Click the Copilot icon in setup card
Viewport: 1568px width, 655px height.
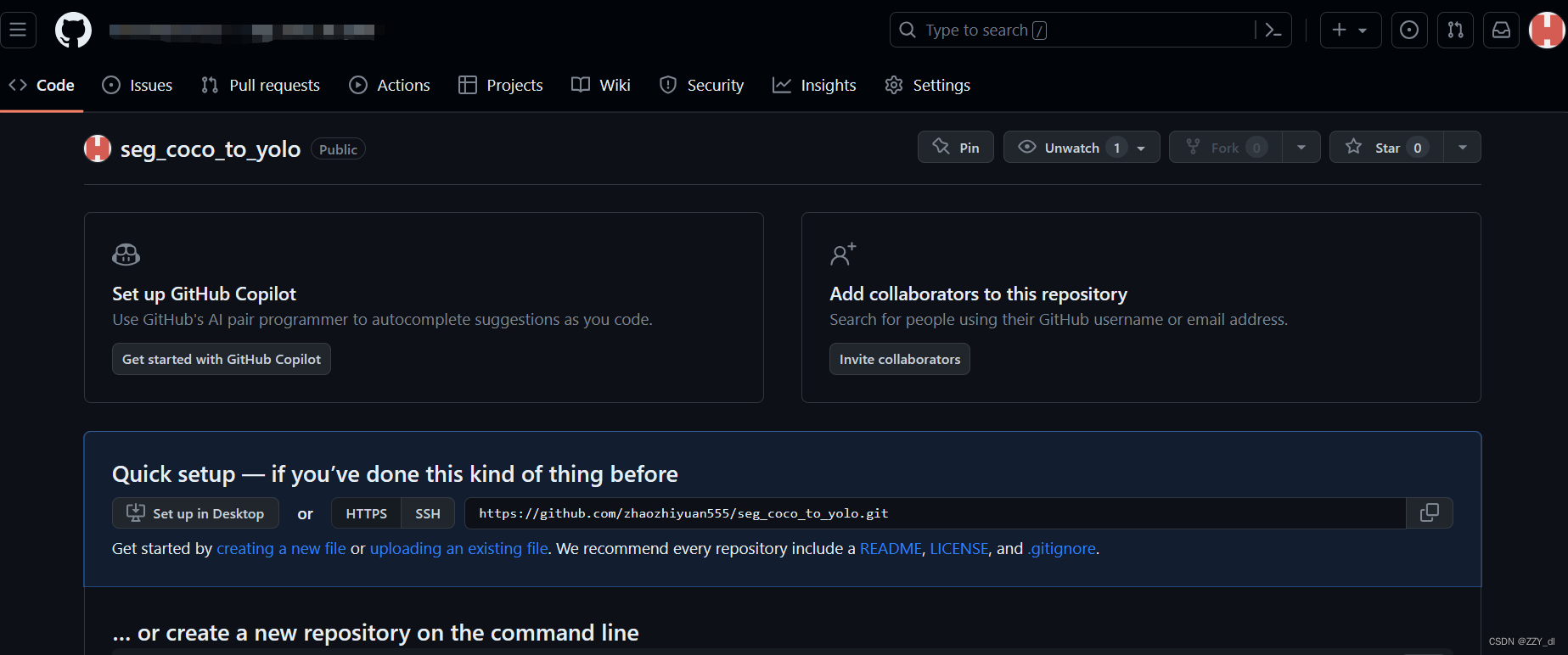126,255
